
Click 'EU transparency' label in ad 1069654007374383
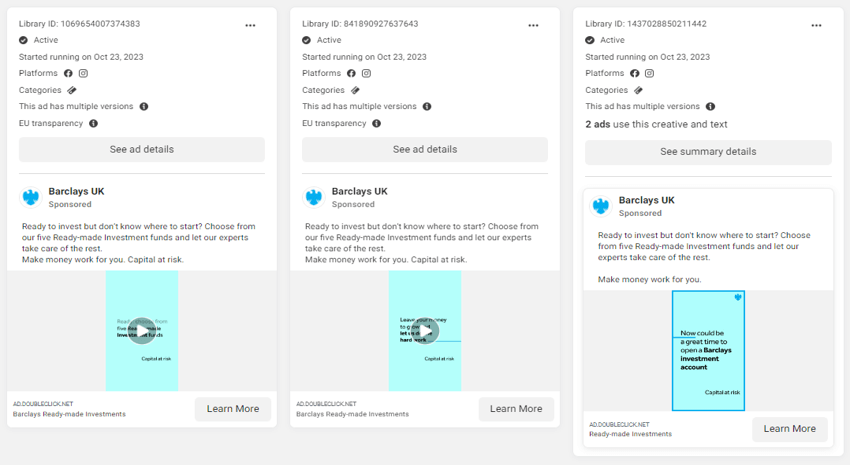click(x=51, y=124)
